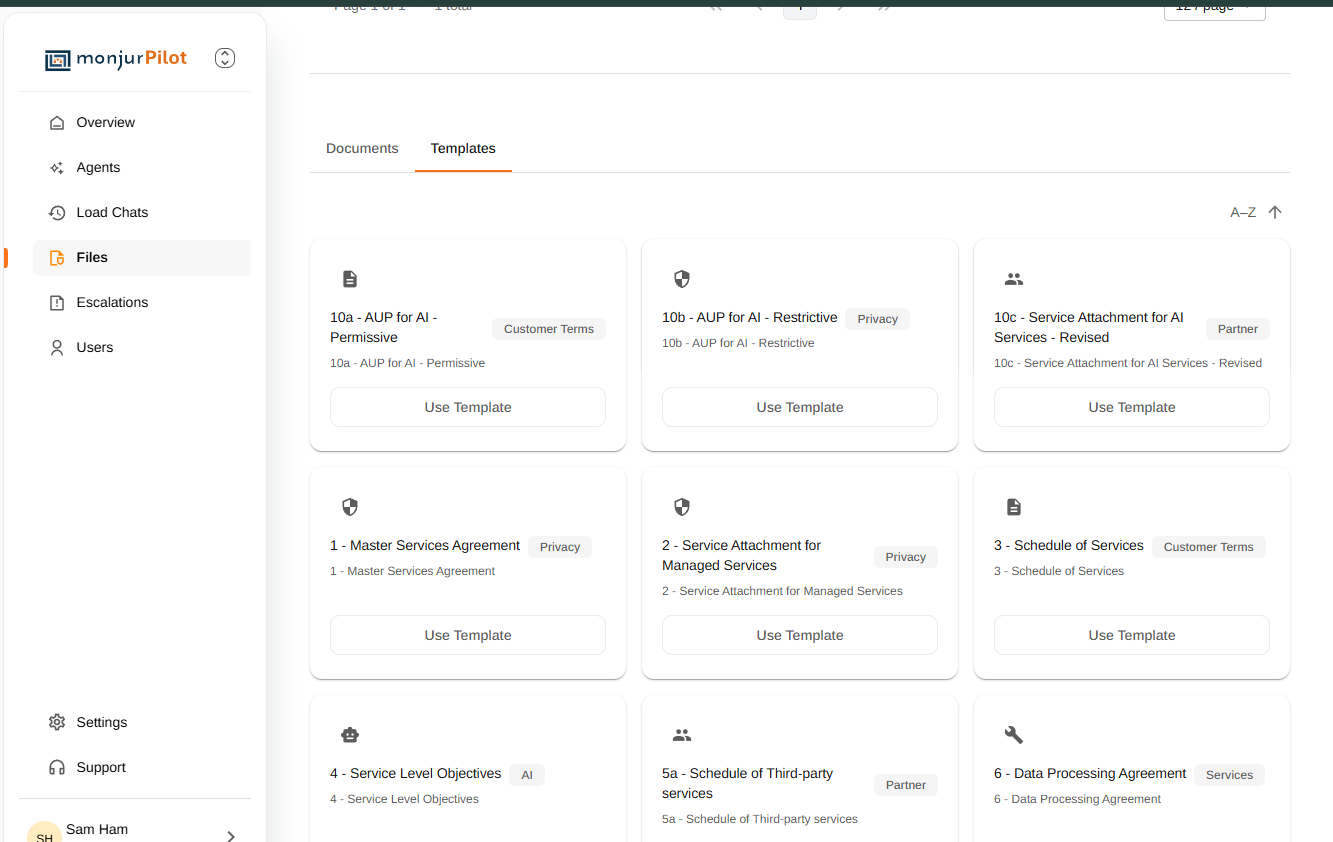Click the Agents sparkle icon
The image size is (1333, 842).
point(57,168)
